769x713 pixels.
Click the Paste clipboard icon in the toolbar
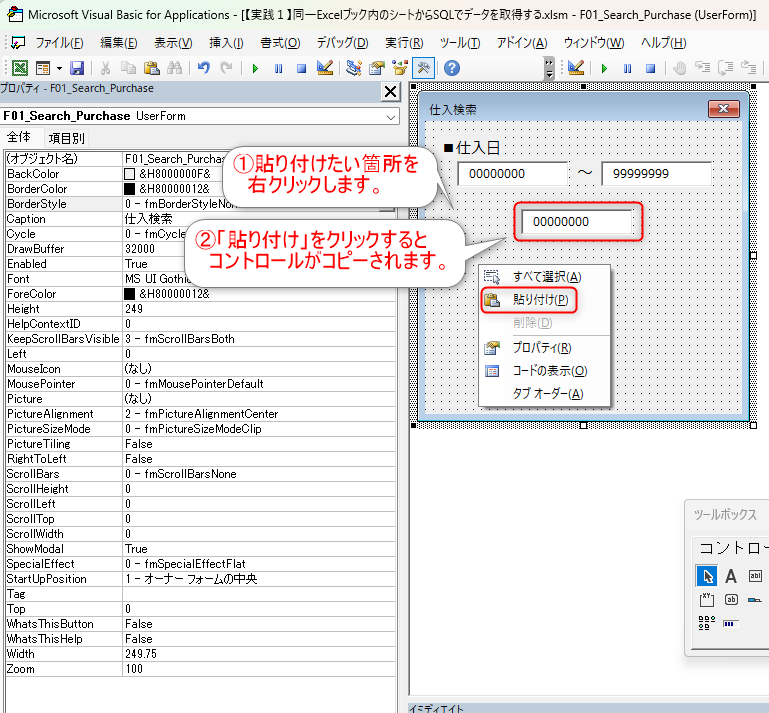point(152,68)
